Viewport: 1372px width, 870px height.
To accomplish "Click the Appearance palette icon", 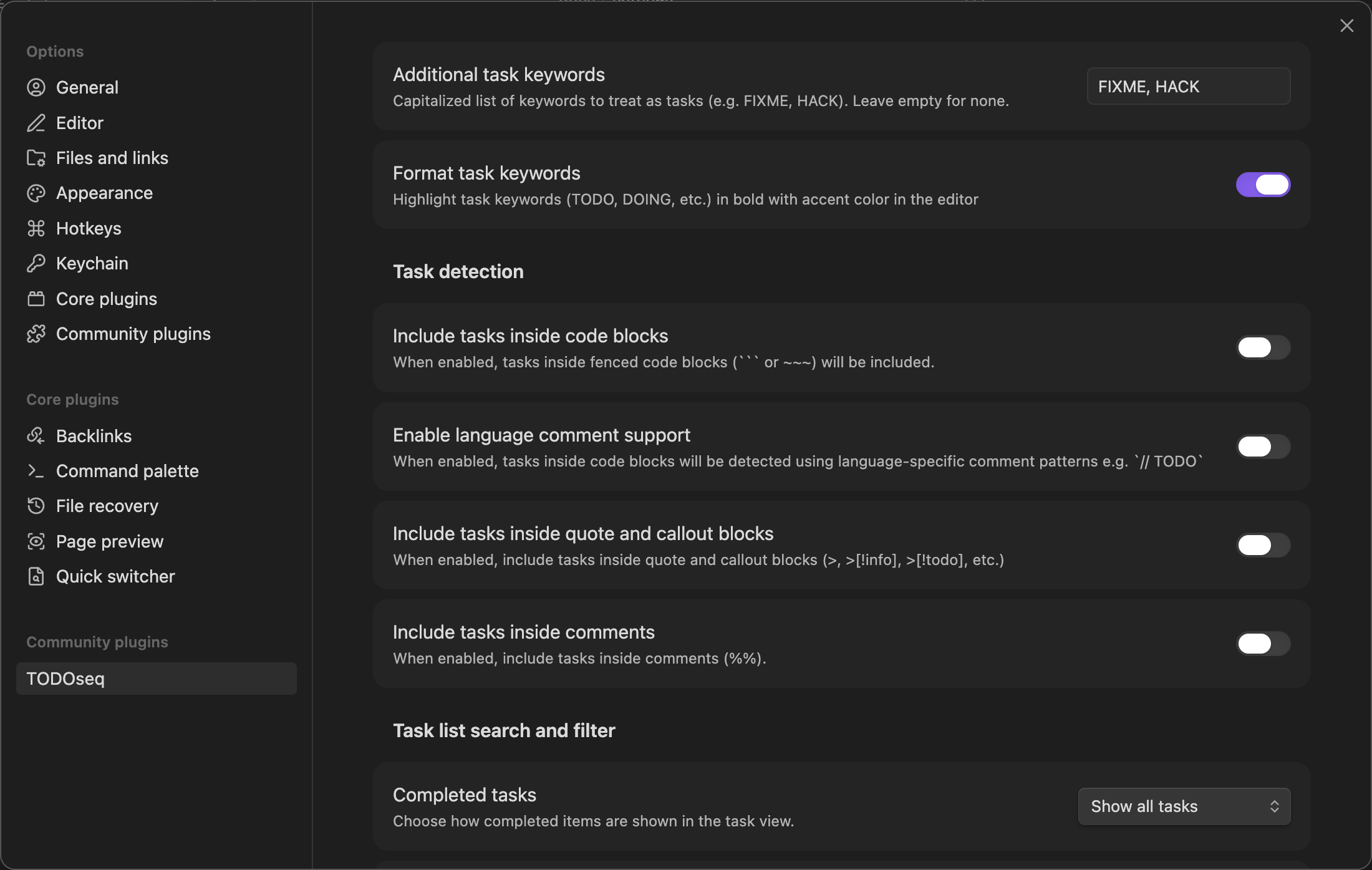I will pos(36,193).
